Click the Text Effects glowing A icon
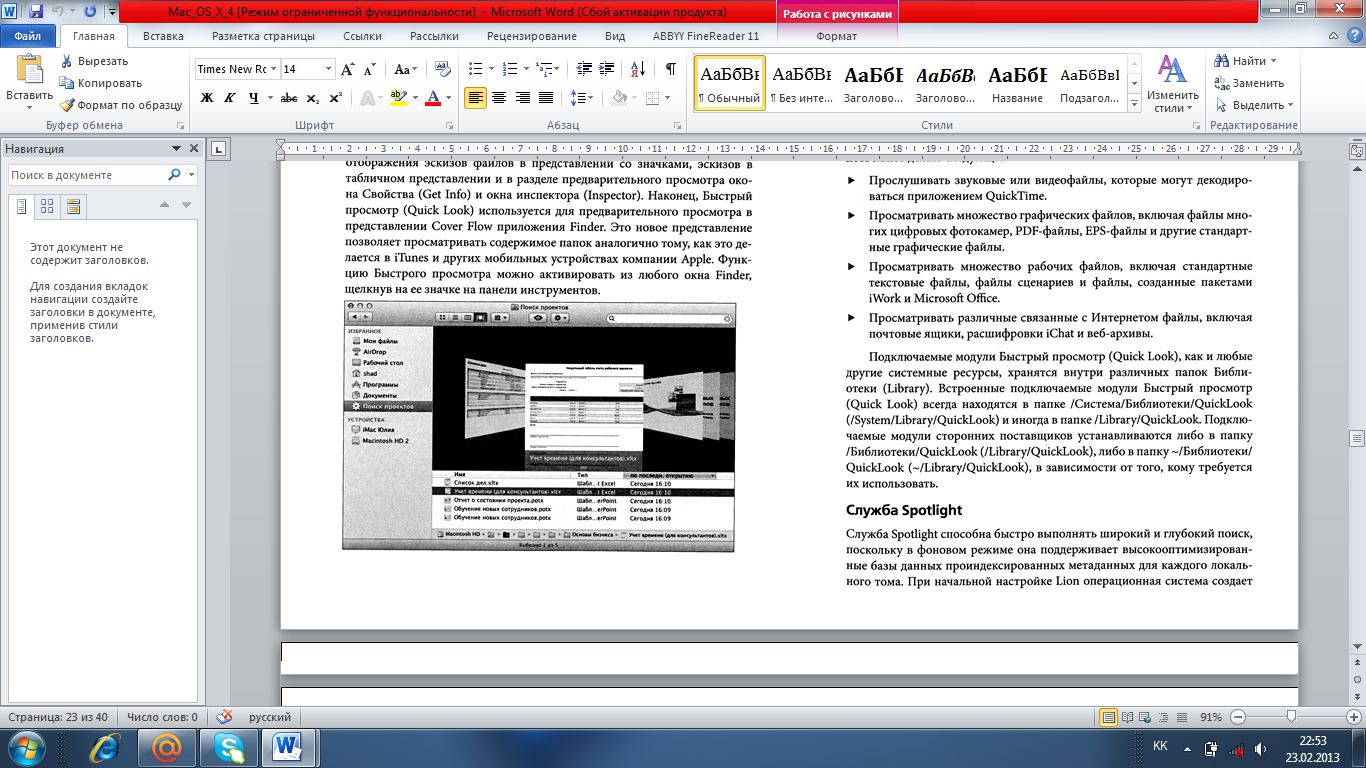The image size is (1366, 768). (366, 98)
